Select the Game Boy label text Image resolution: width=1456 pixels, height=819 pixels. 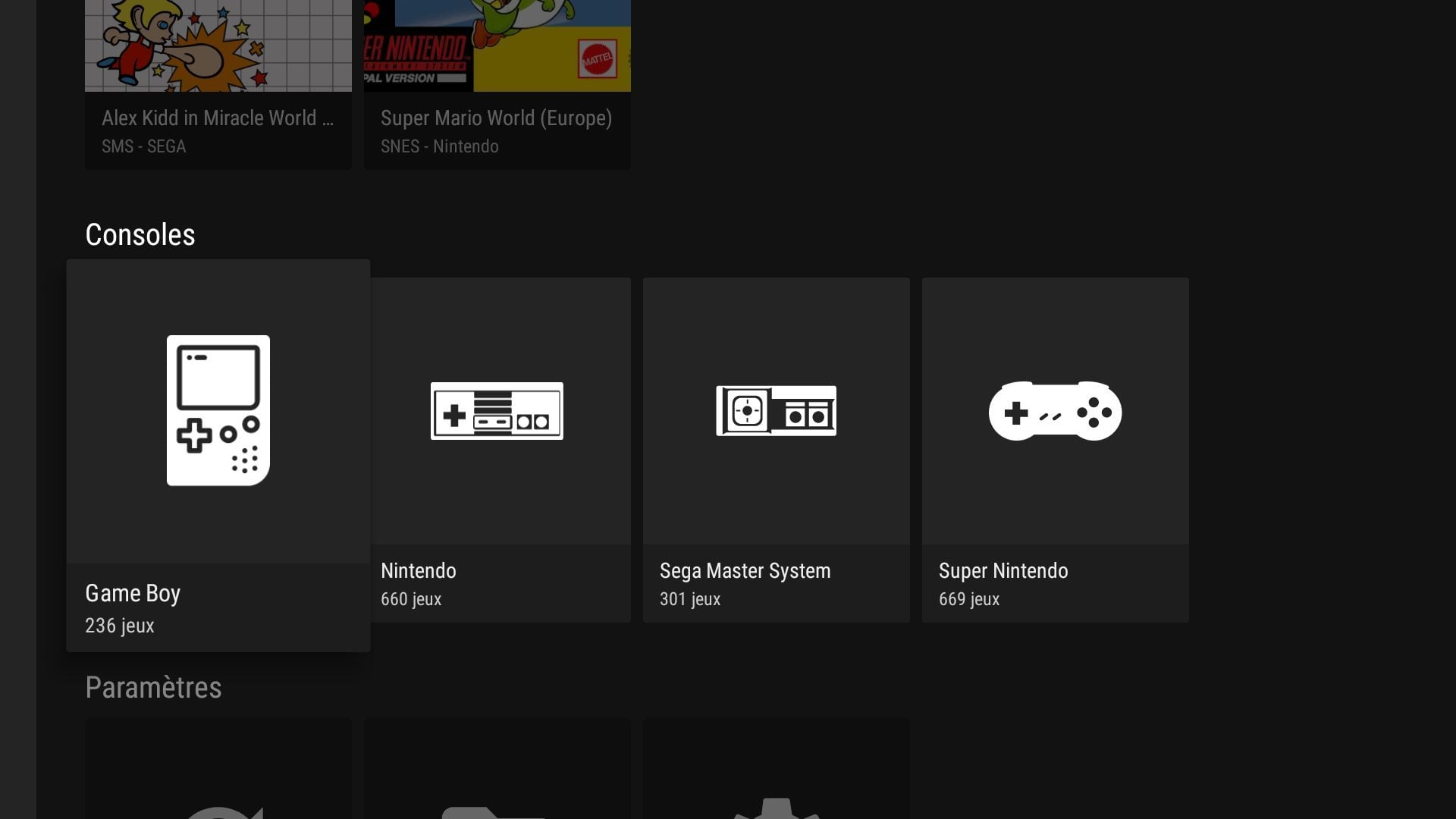[133, 593]
